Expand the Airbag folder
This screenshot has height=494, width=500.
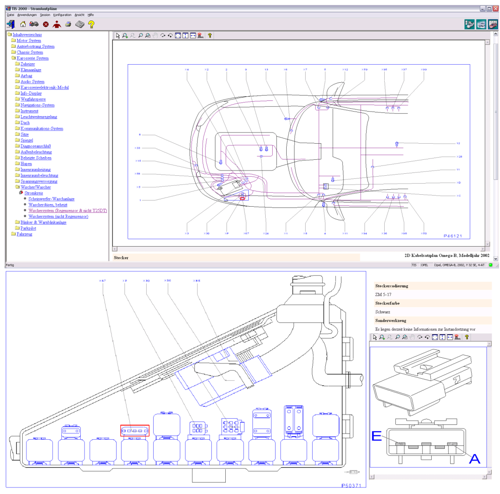coord(17,76)
